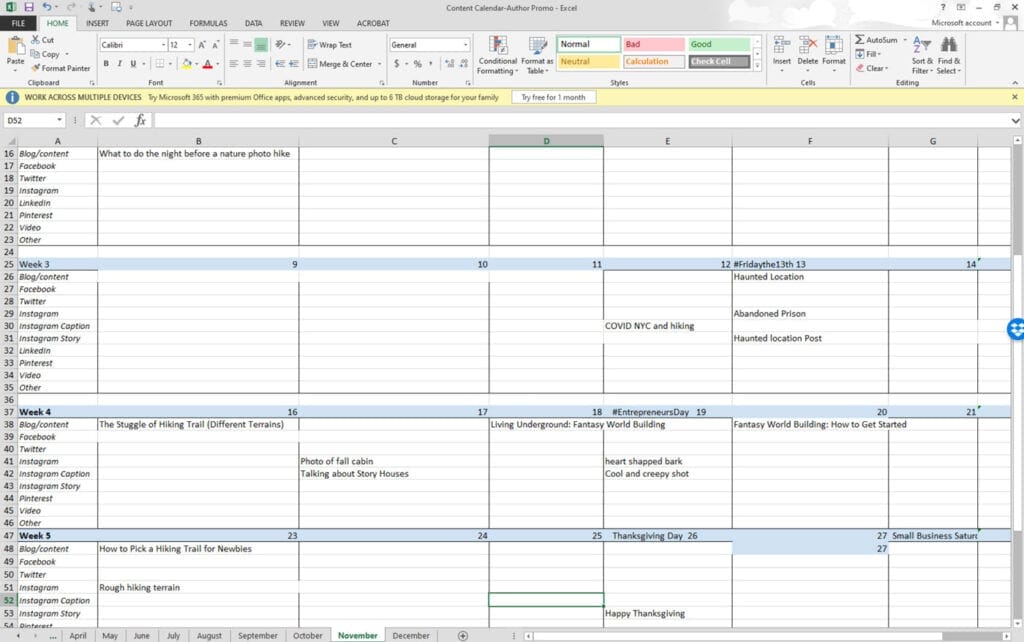Toggle italic formatting
This screenshot has width=1024, height=642.
(x=119, y=64)
